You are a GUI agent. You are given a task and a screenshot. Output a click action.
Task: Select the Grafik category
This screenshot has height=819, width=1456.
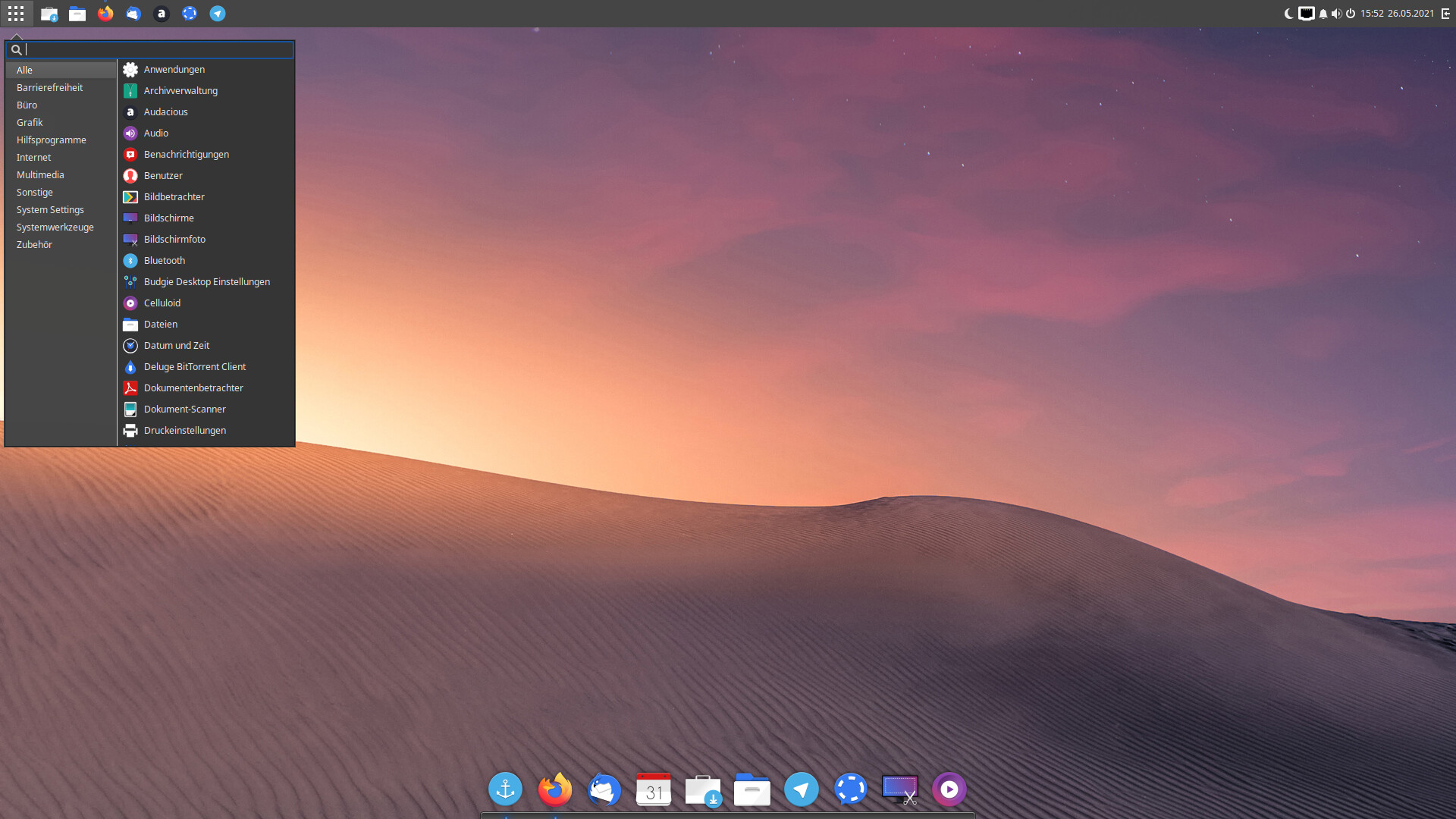point(61,122)
